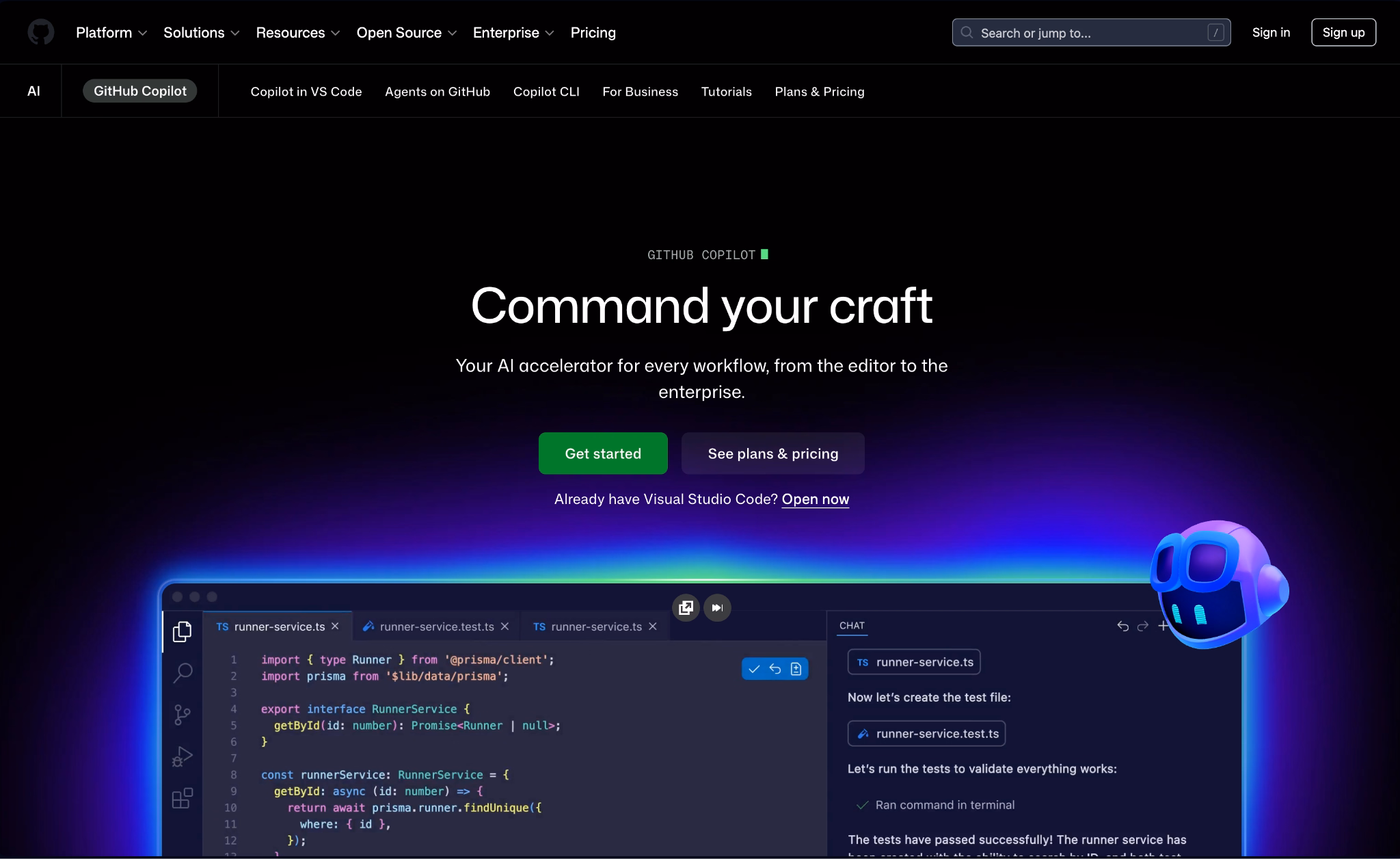Image resolution: width=1400 pixels, height=859 pixels.
Task: Close the runner-service.test.ts tab
Action: pyautogui.click(x=504, y=626)
